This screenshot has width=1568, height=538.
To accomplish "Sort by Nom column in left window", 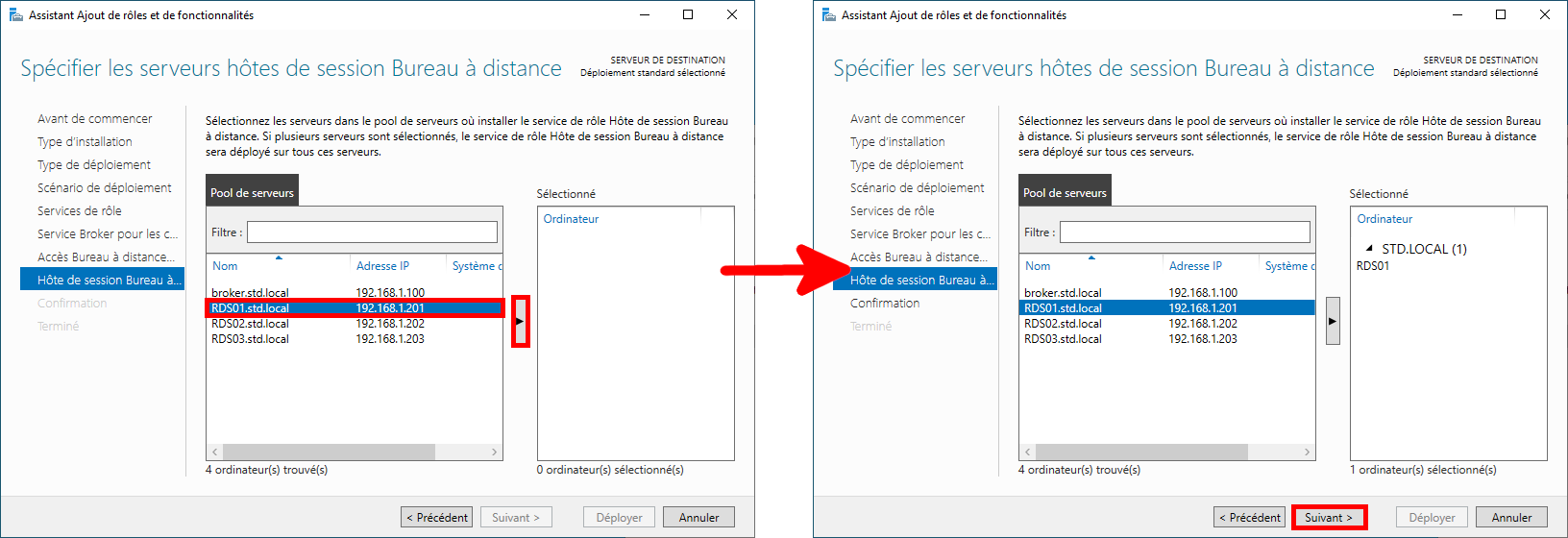I will click(226, 266).
